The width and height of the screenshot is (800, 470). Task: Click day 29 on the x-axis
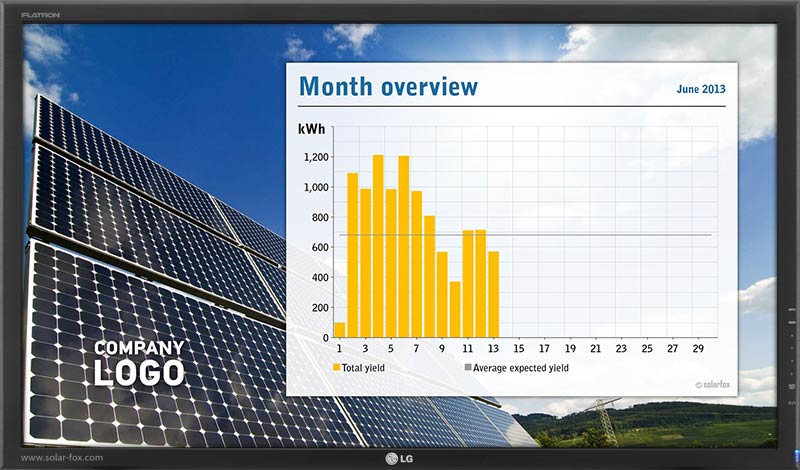point(698,349)
